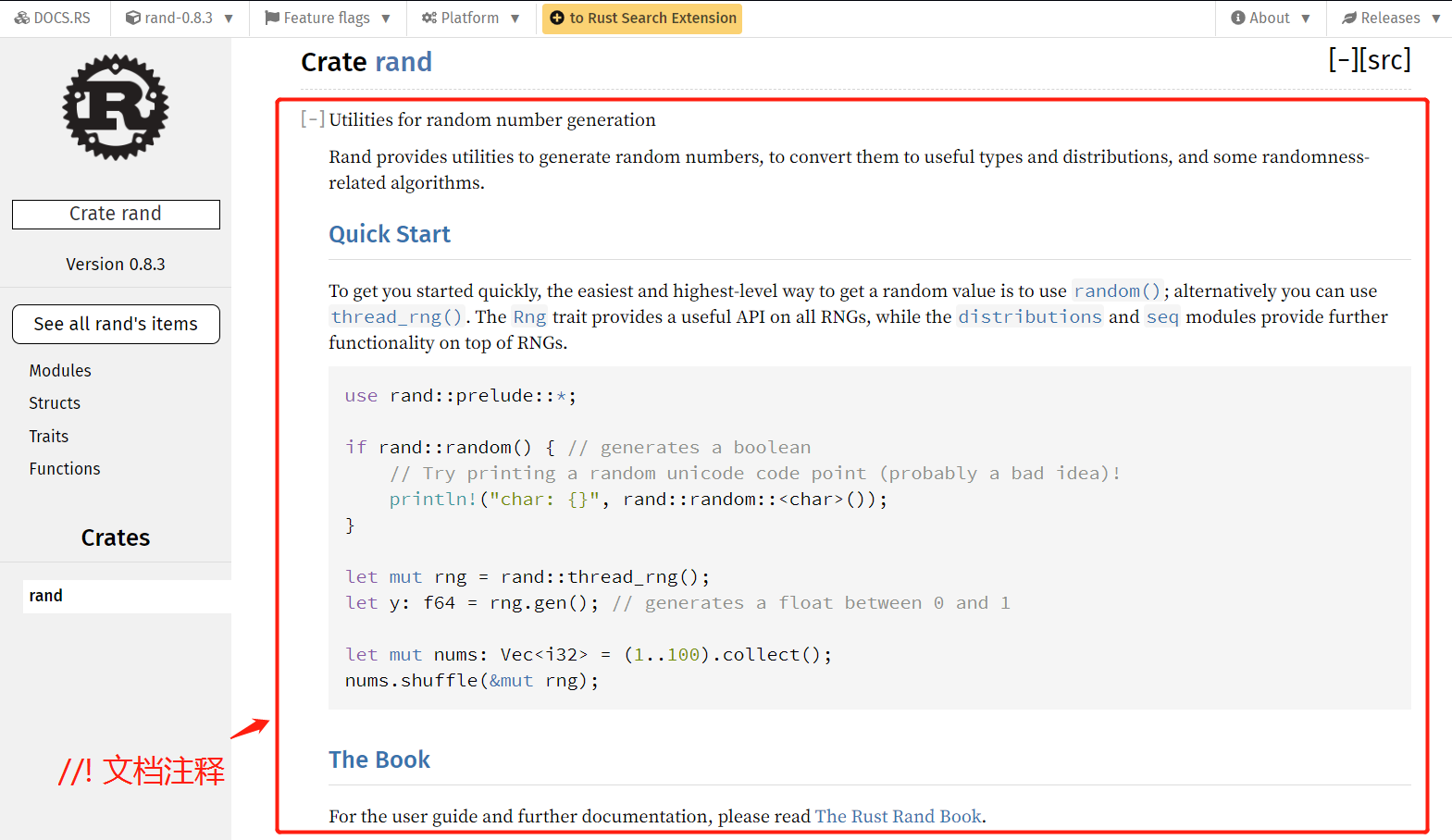Open the distributions module link
1452x840 pixels.
[1030, 317]
